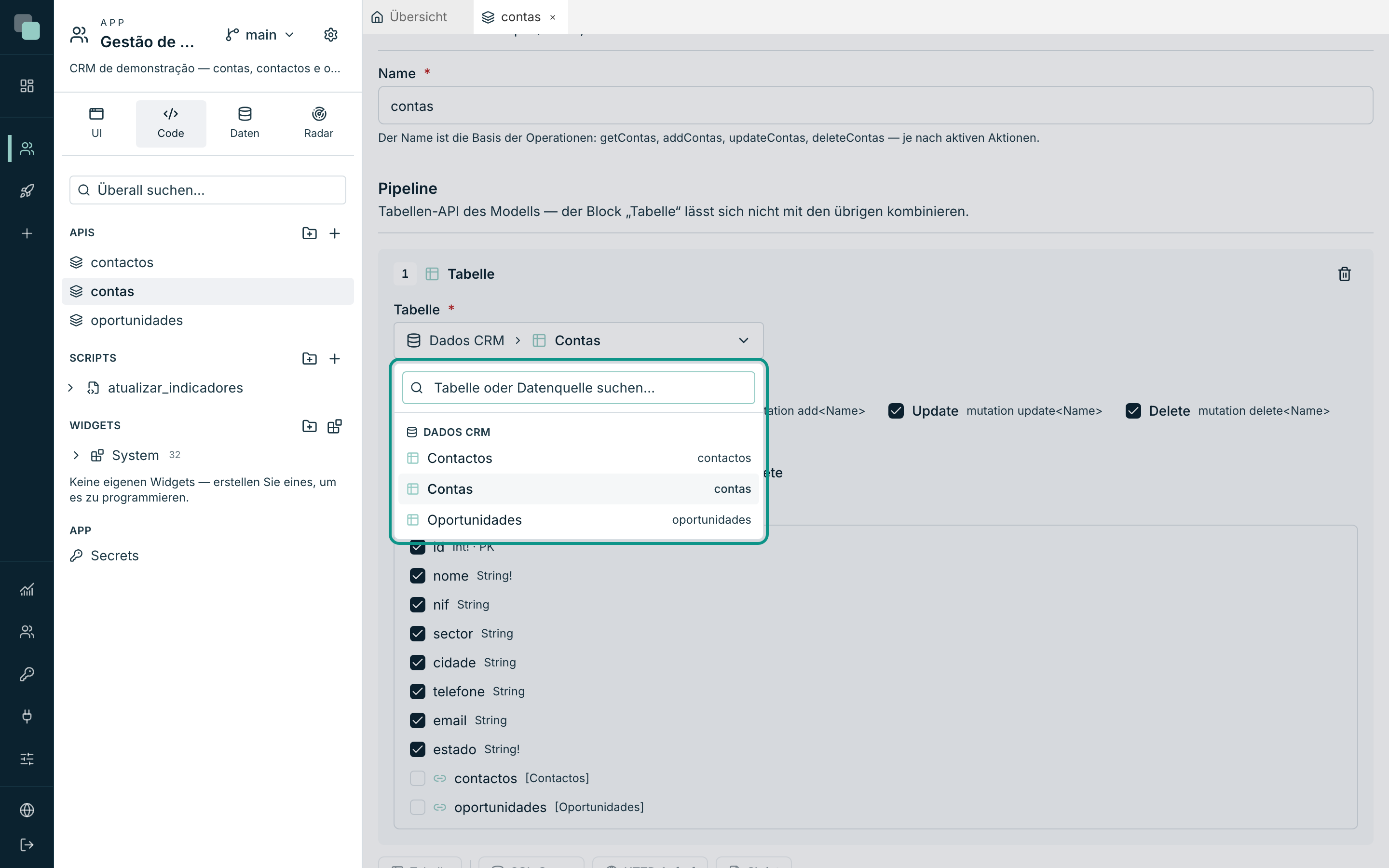Screen dimensions: 1389x868
Task: Open the main branch dropdown
Action: [260, 35]
